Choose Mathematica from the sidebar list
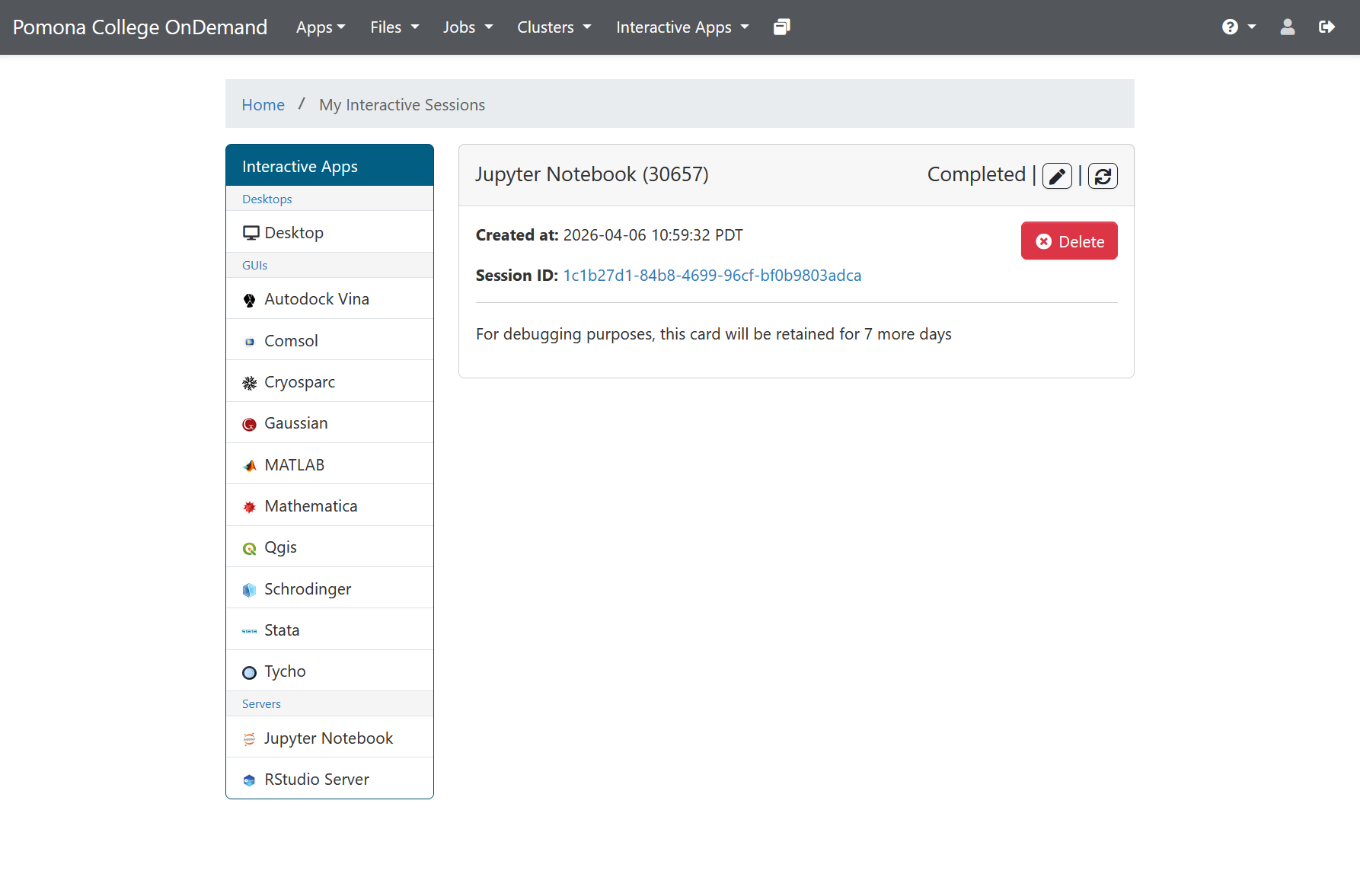This screenshot has height=896, width=1360. coord(330,505)
